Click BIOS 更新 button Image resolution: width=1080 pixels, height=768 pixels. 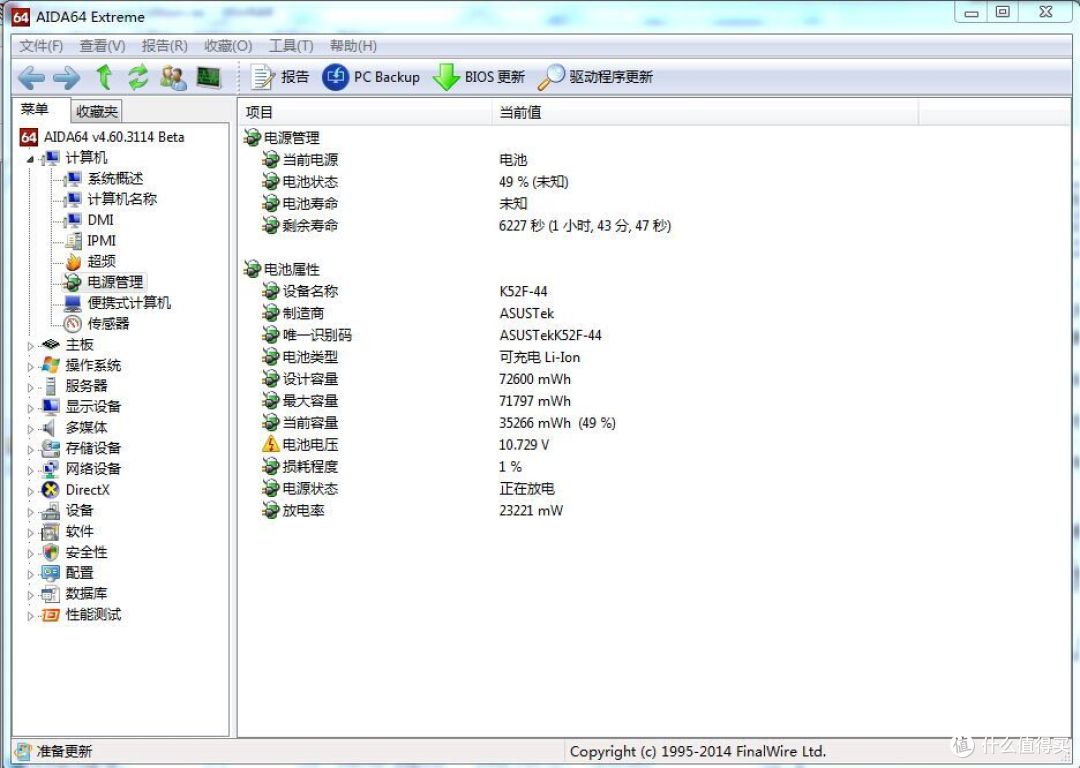click(479, 77)
